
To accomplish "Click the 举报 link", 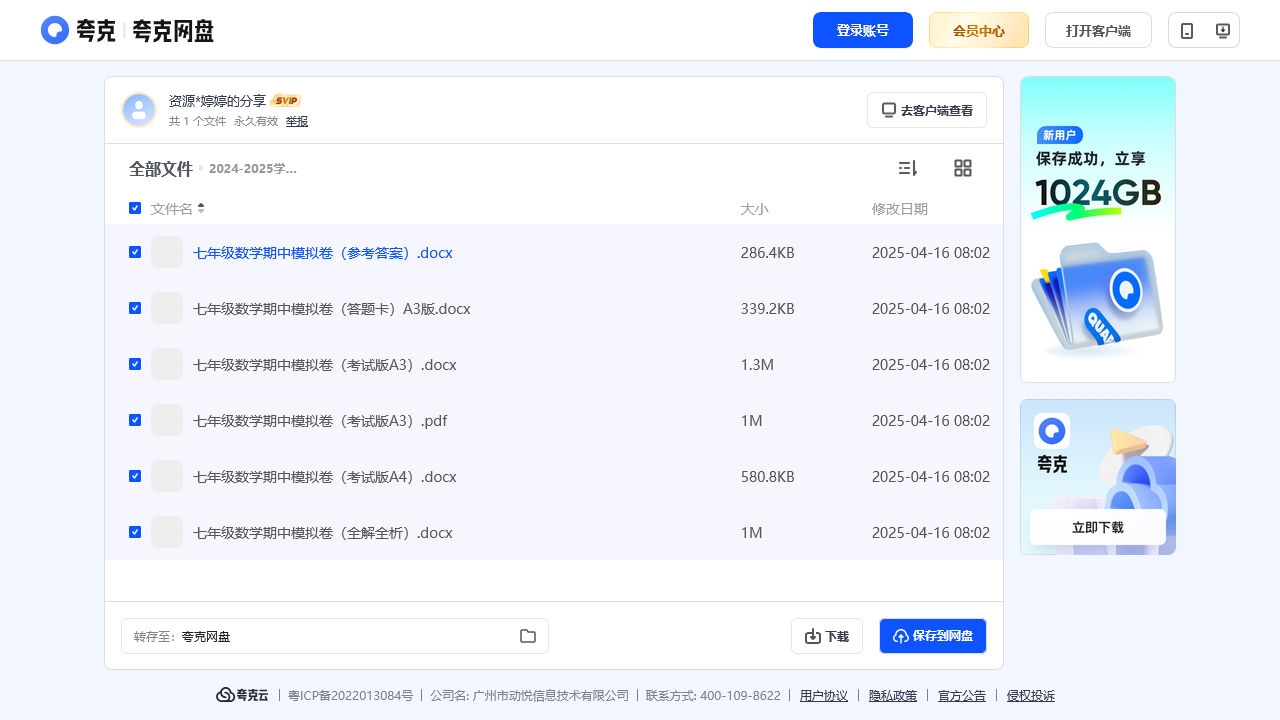I will [297, 121].
